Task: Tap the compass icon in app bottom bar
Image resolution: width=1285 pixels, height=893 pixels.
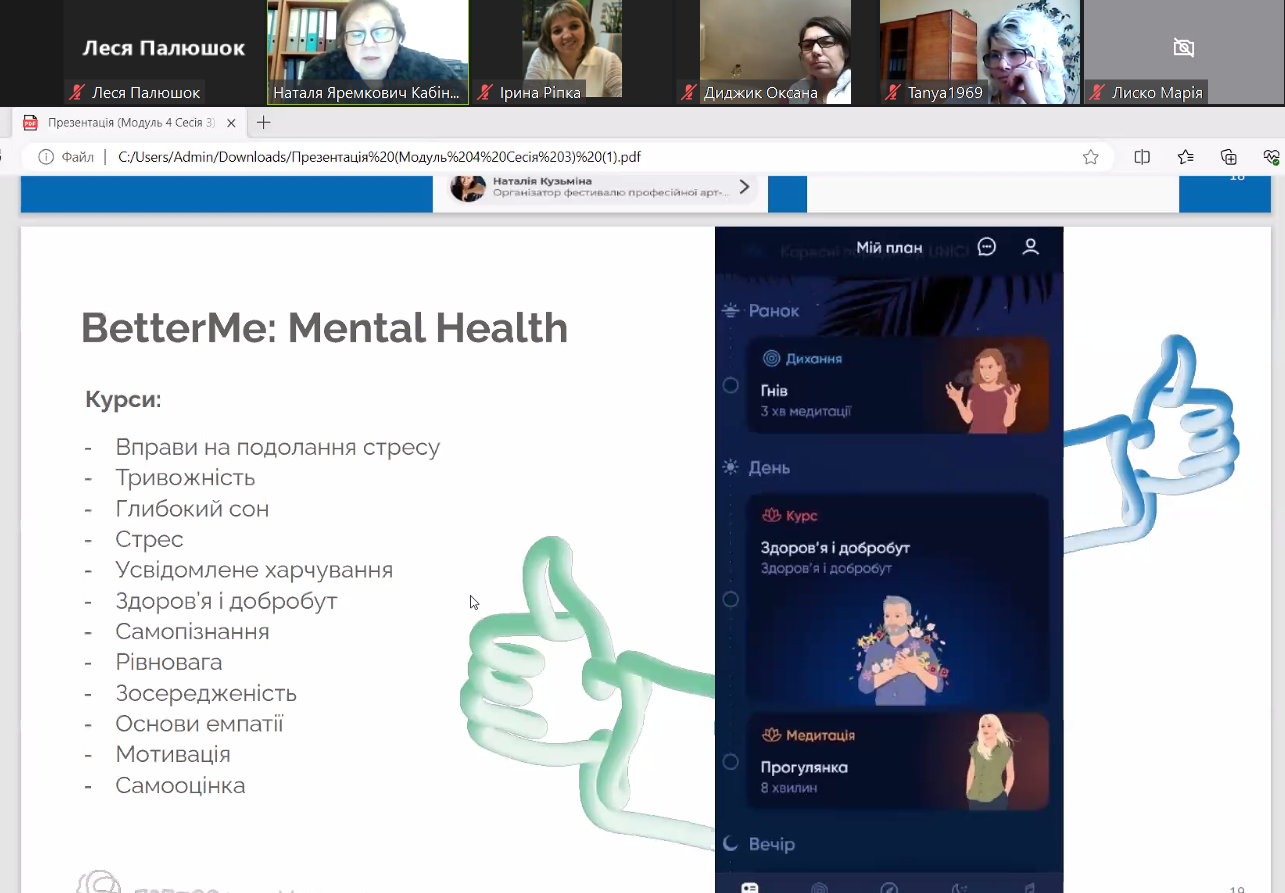Action: [889, 887]
